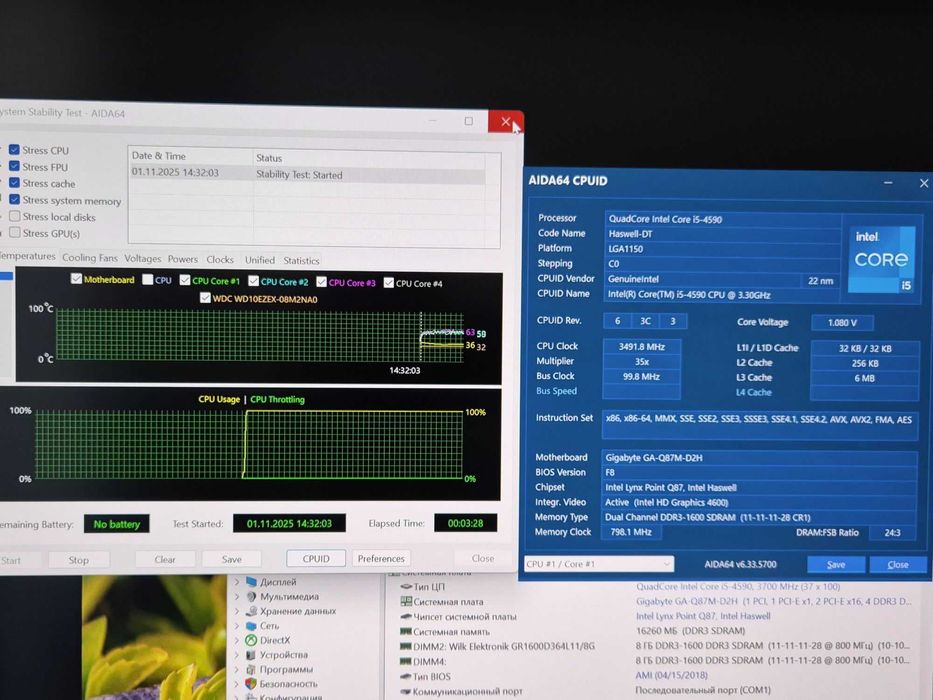
Task: Open the Clocks tab
Action: click(220, 260)
